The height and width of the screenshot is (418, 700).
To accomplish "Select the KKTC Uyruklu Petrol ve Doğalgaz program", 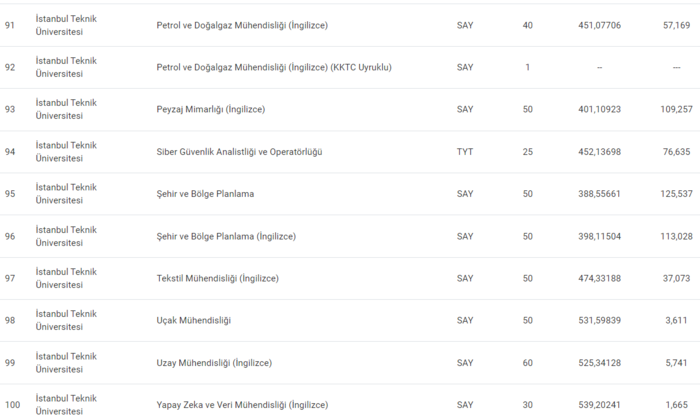I will click(x=275, y=67).
